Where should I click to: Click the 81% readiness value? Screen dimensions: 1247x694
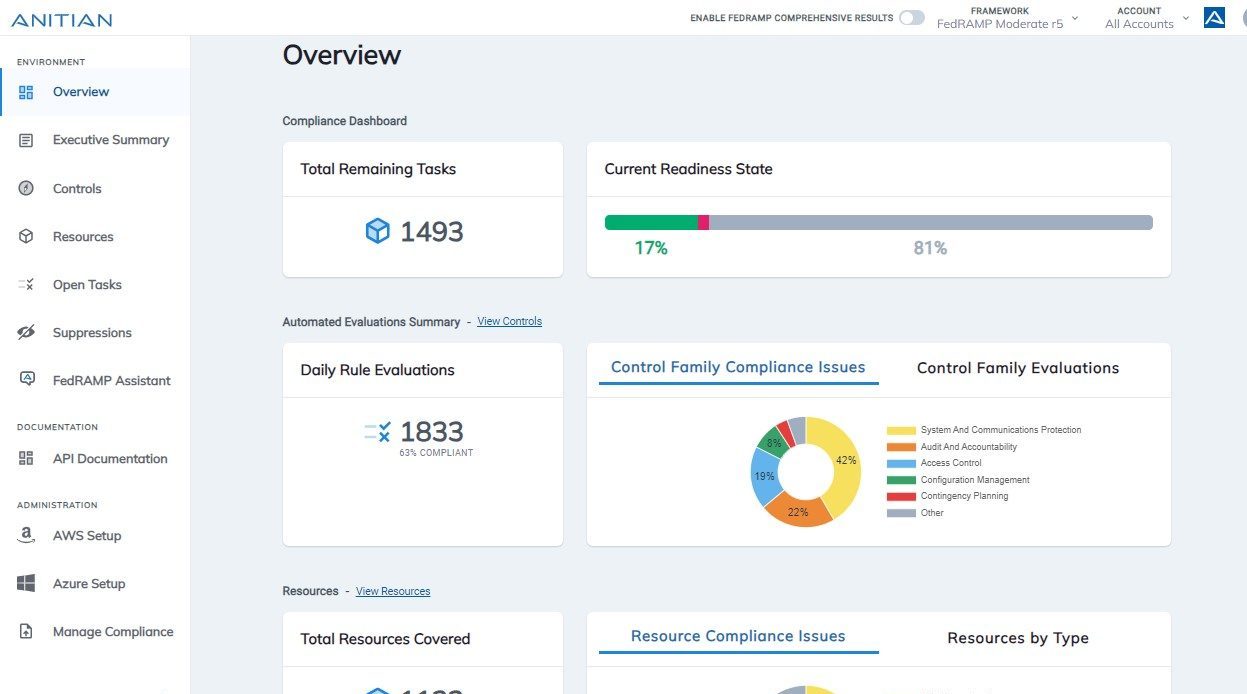point(930,248)
